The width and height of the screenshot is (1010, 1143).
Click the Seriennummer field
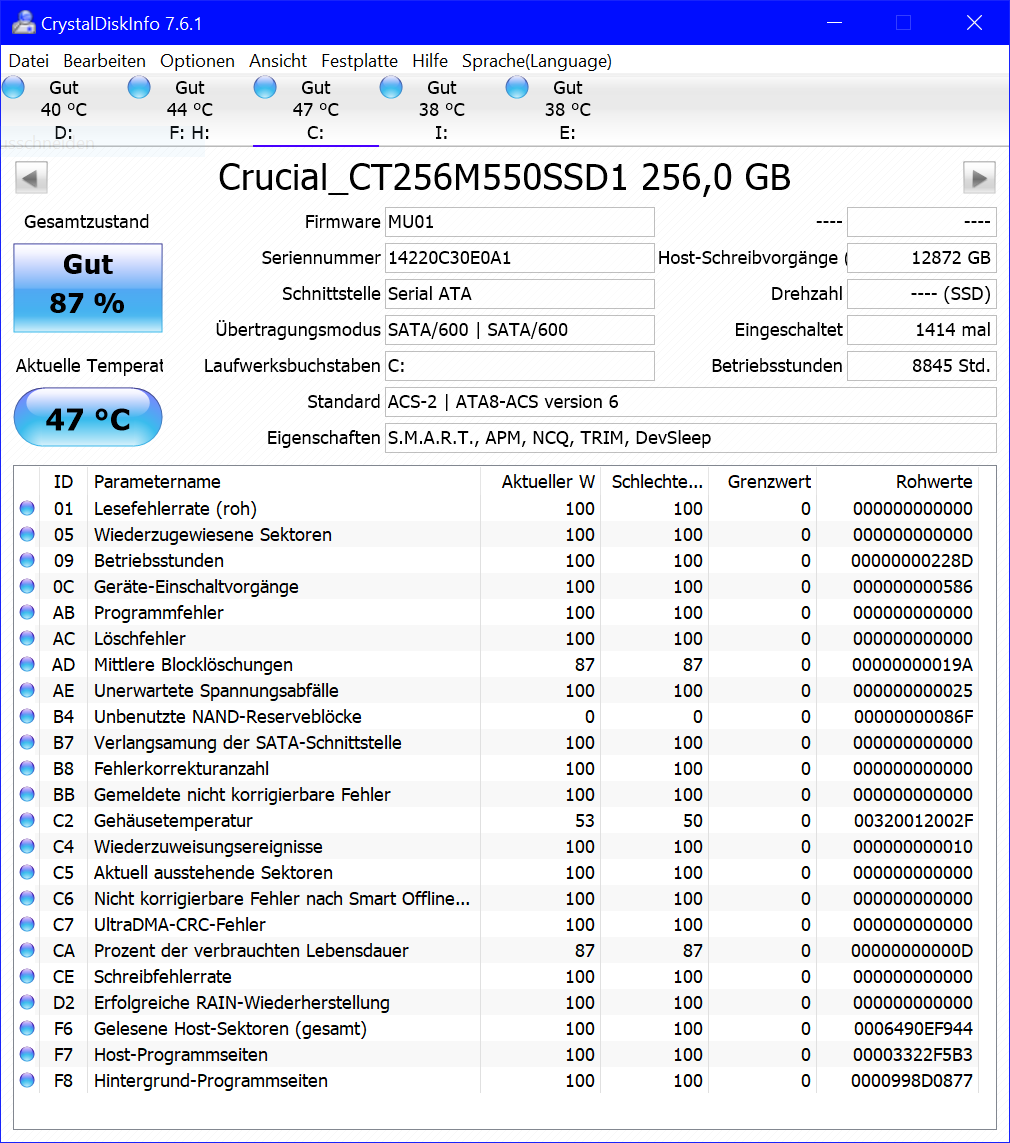[x=520, y=258]
